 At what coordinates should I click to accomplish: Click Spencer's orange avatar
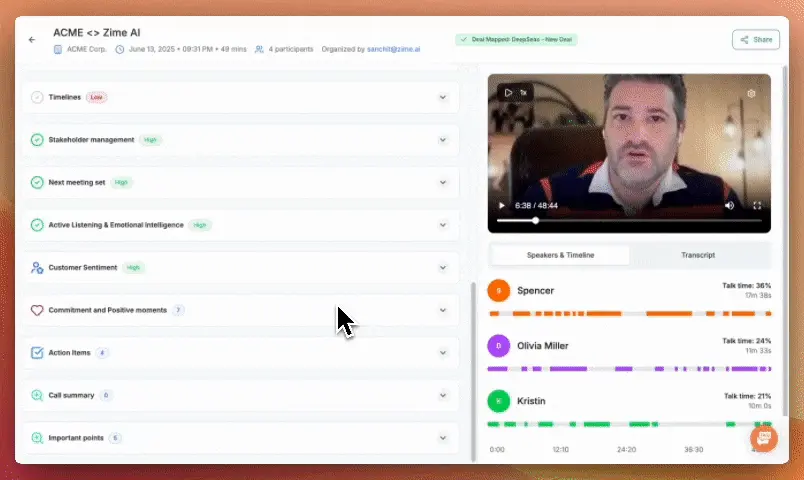[x=498, y=291]
